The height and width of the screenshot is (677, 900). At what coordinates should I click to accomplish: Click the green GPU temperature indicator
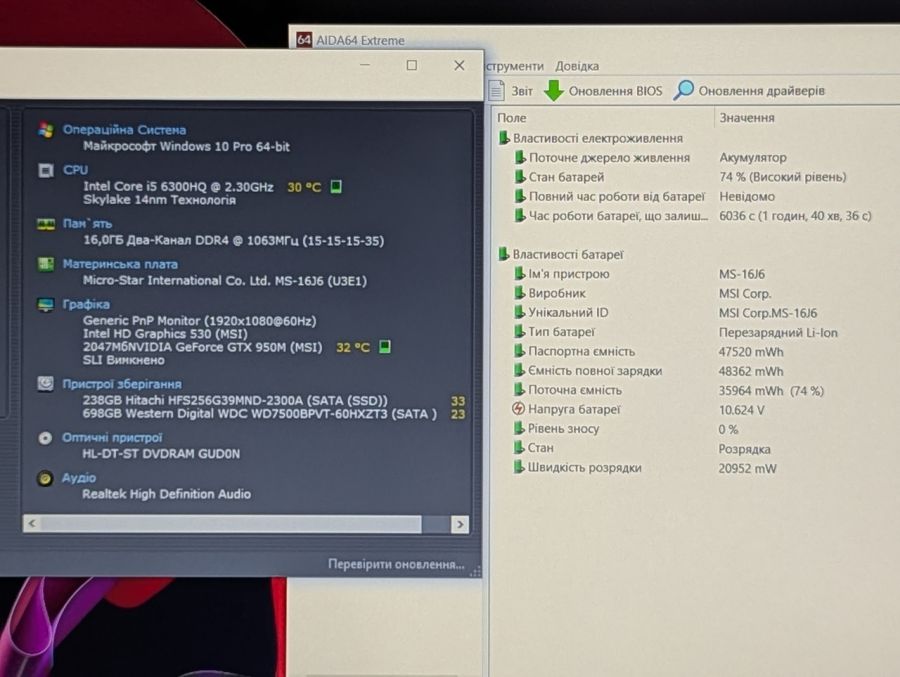pyautogui.click(x=385, y=347)
